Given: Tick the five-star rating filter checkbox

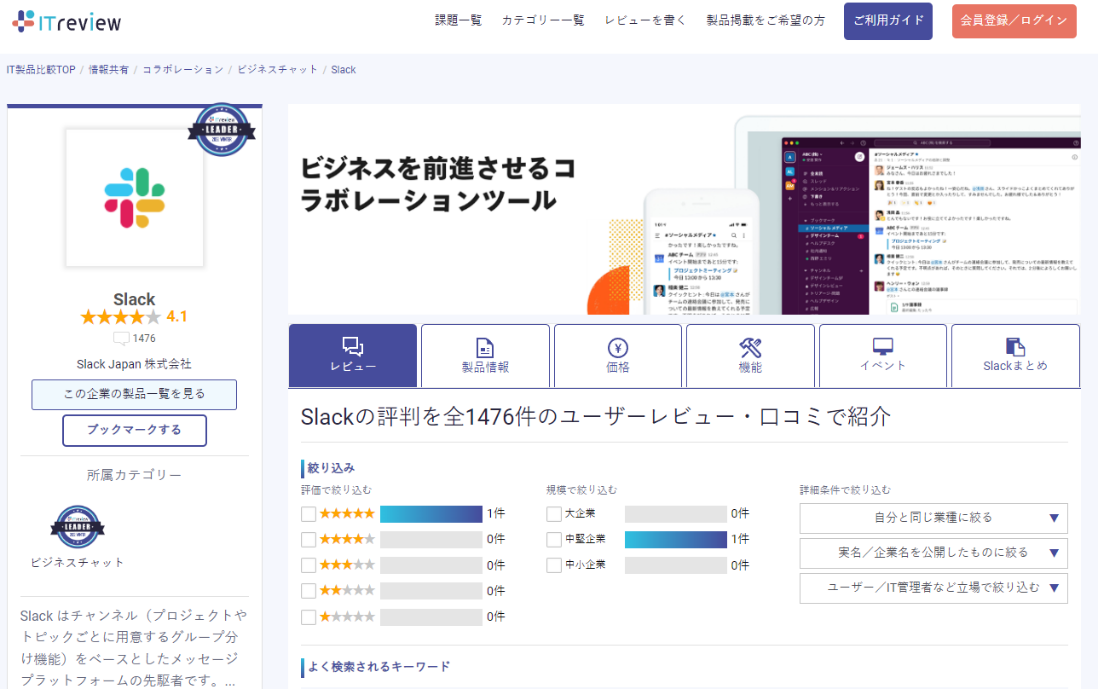Looking at the screenshot, I should (308, 514).
